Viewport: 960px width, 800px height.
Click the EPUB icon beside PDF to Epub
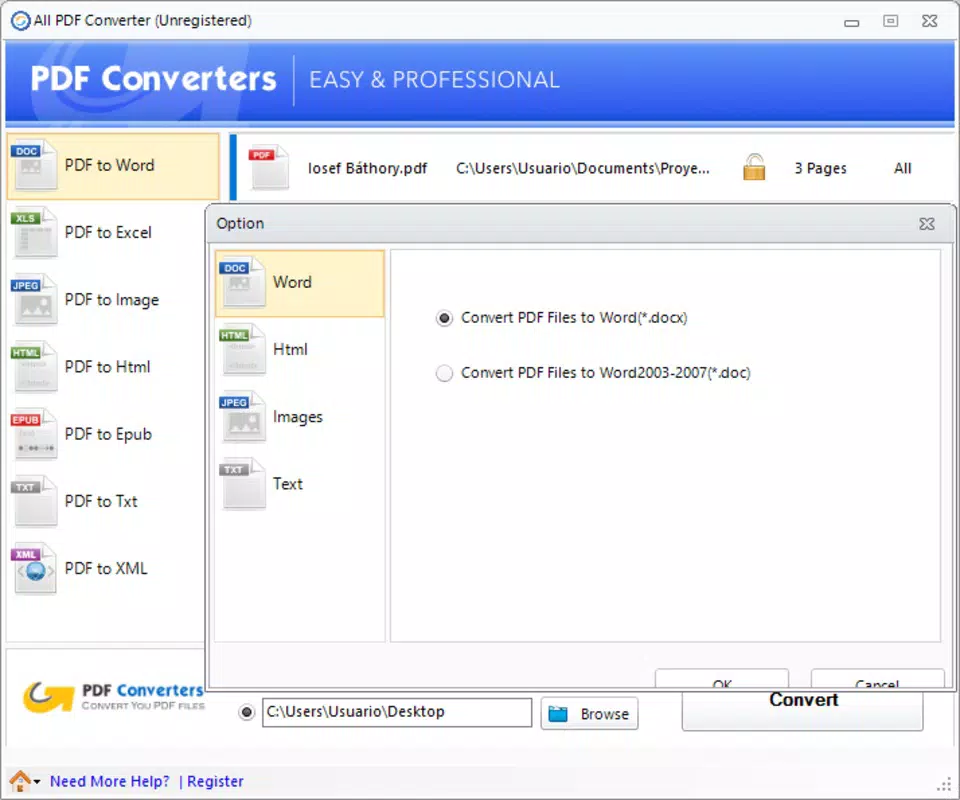pos(34,434)
